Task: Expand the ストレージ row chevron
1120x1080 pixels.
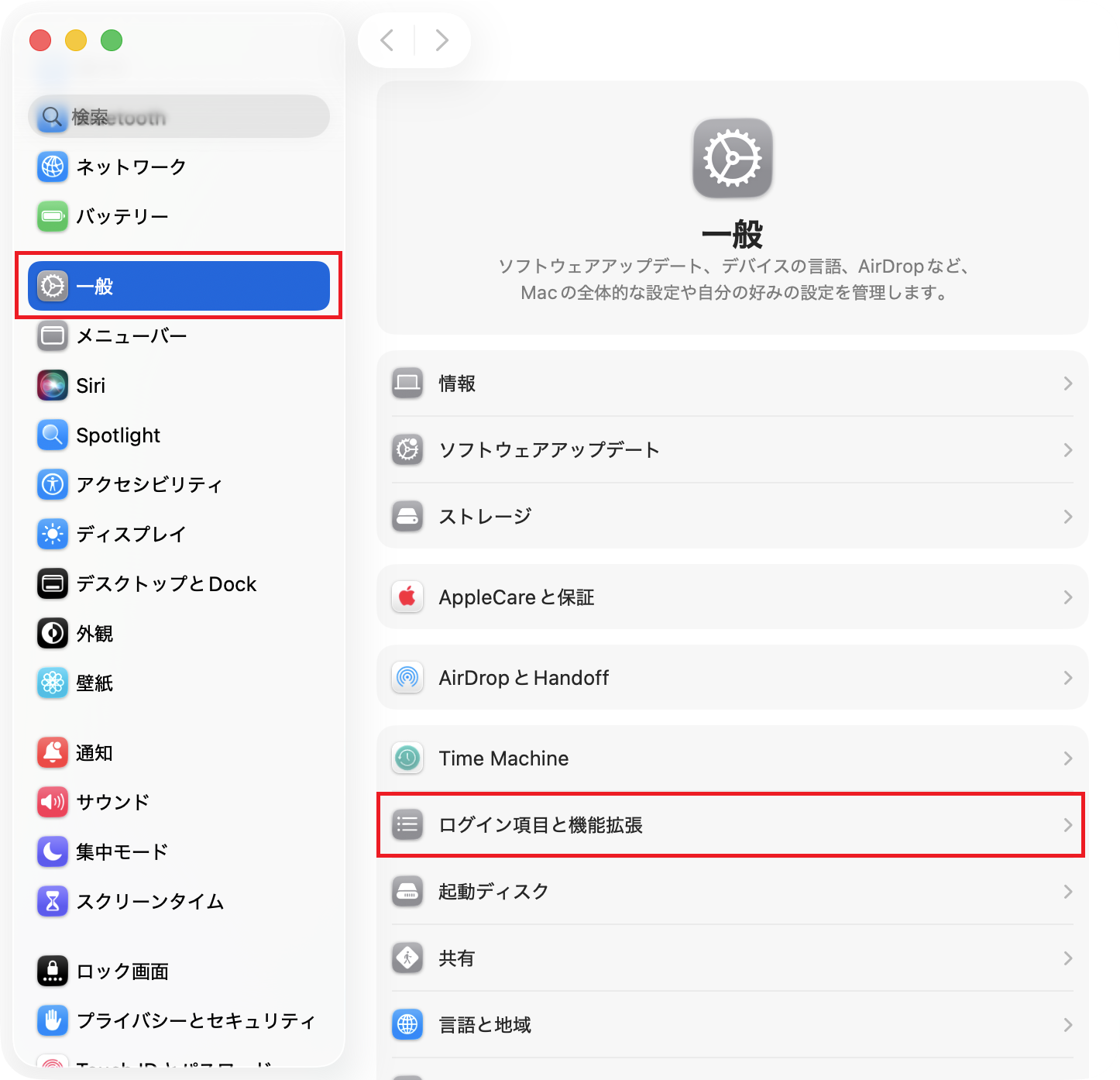Action: 1068,517
